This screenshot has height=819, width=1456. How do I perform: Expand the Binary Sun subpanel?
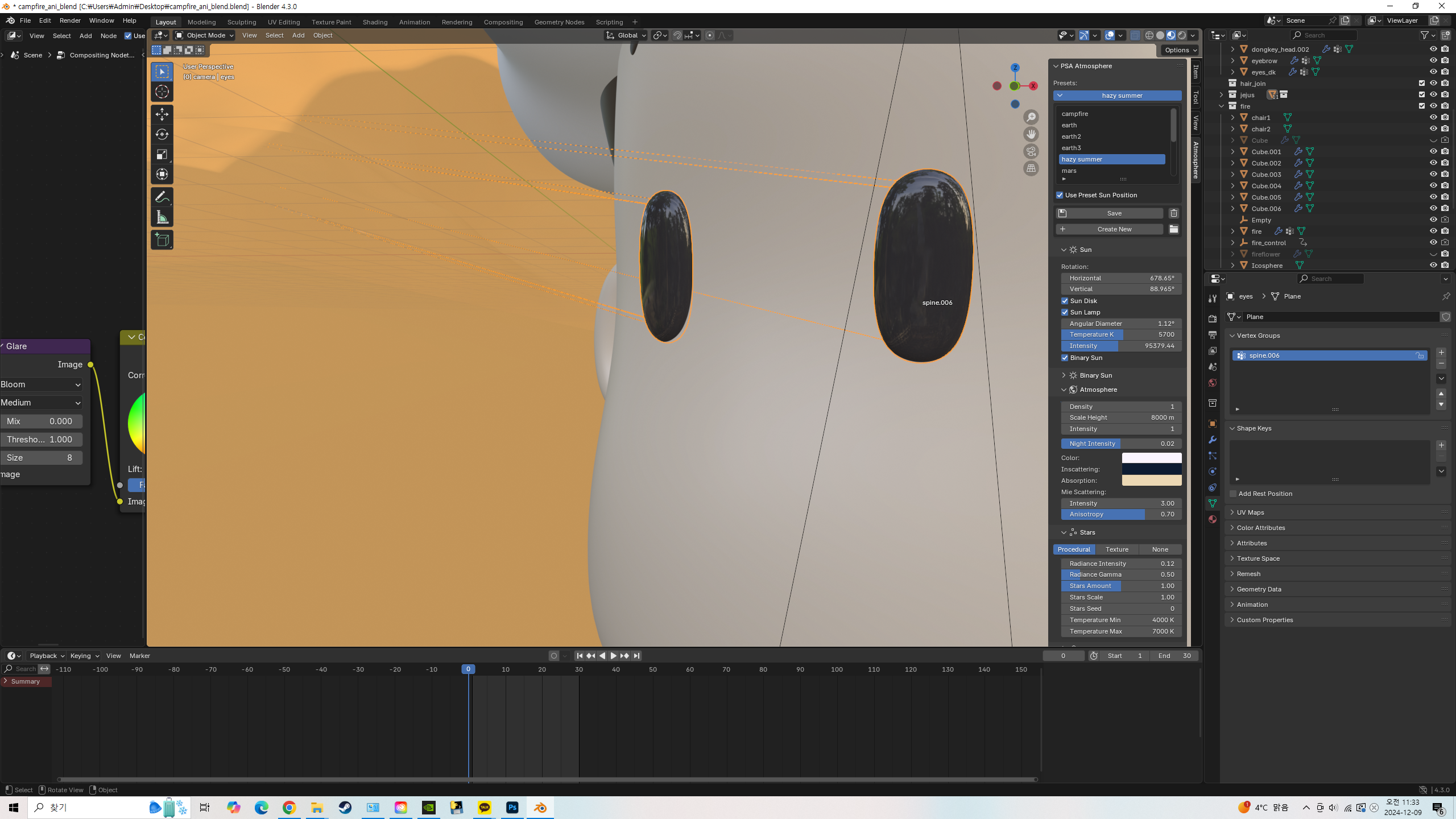coord(1064,375)
